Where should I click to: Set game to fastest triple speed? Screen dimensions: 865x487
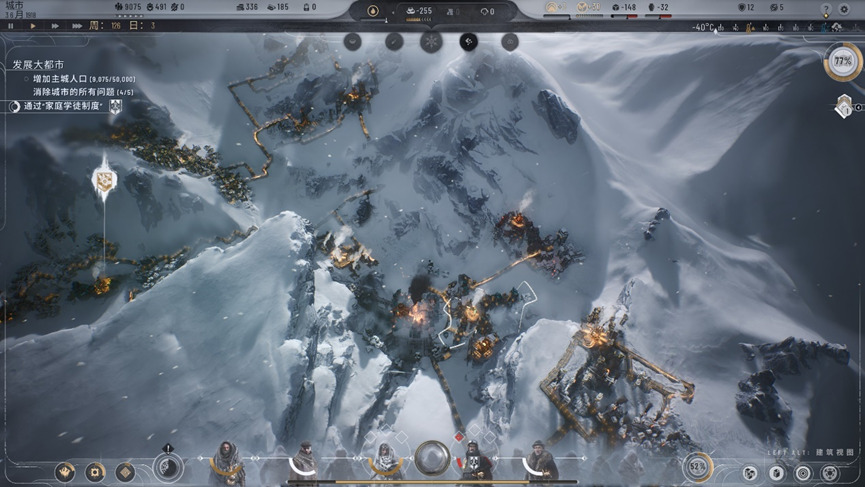tap(77, 26)
